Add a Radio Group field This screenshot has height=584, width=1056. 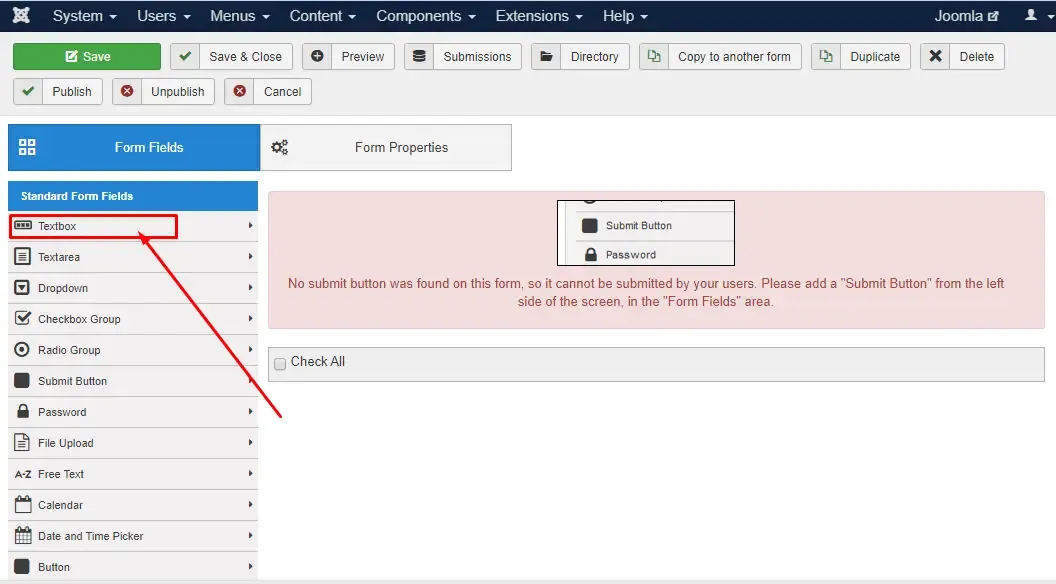[133, 350]
